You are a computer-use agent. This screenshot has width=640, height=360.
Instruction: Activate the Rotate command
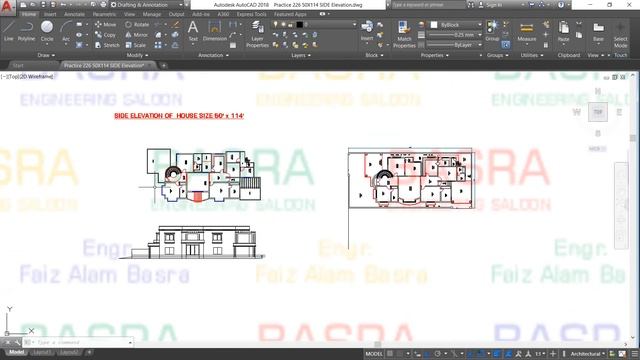tap(137, 24)
